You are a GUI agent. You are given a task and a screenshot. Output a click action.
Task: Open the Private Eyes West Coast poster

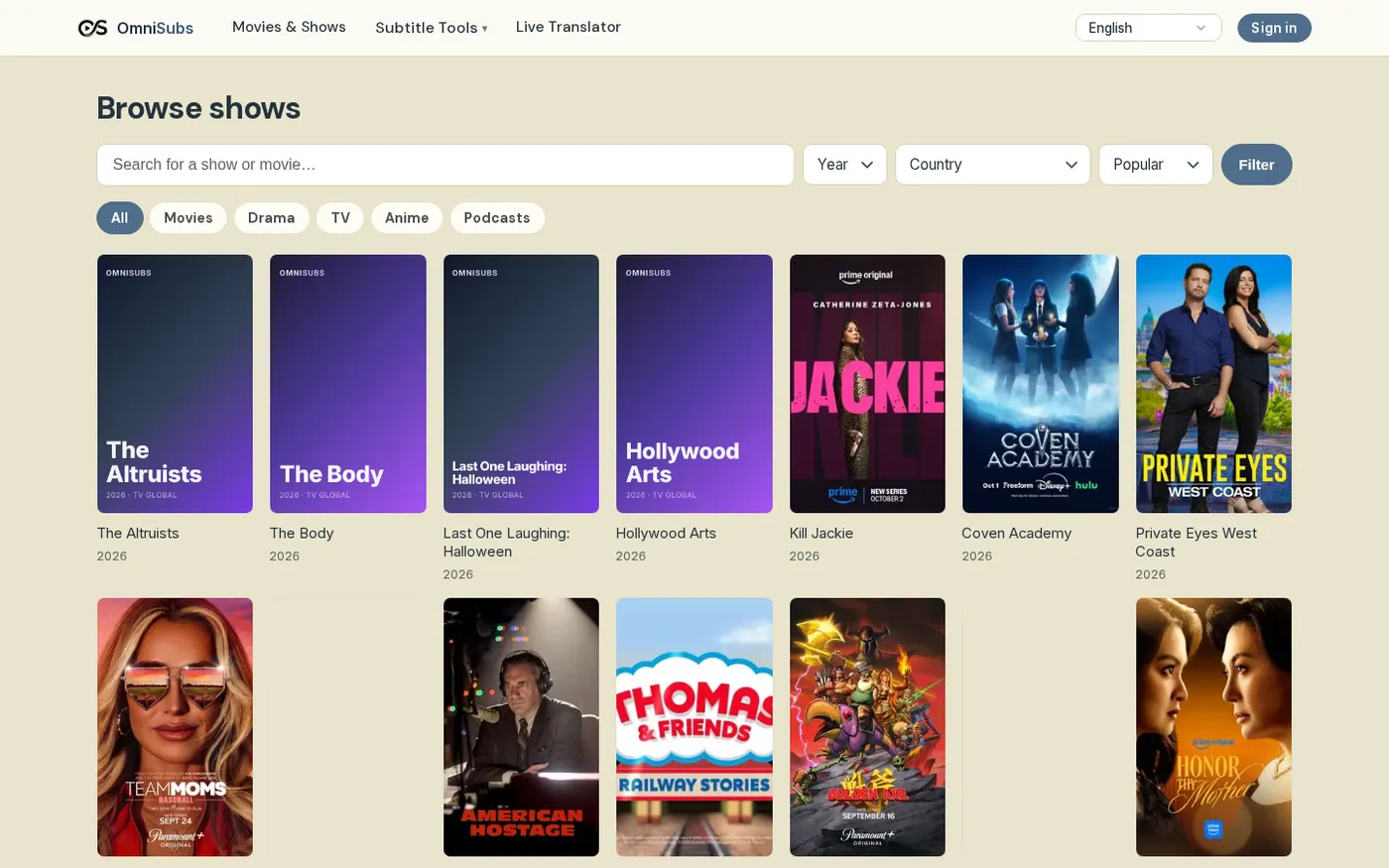click(1213, 384)
